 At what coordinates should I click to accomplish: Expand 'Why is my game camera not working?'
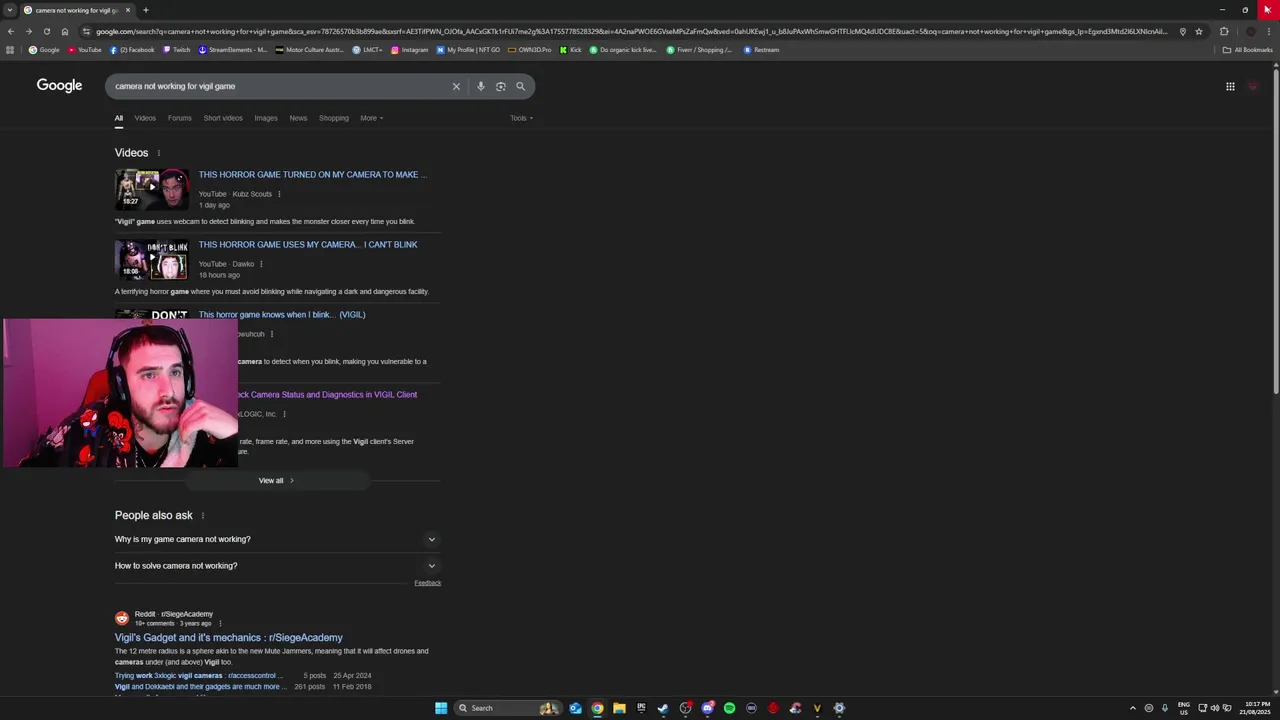277,539
